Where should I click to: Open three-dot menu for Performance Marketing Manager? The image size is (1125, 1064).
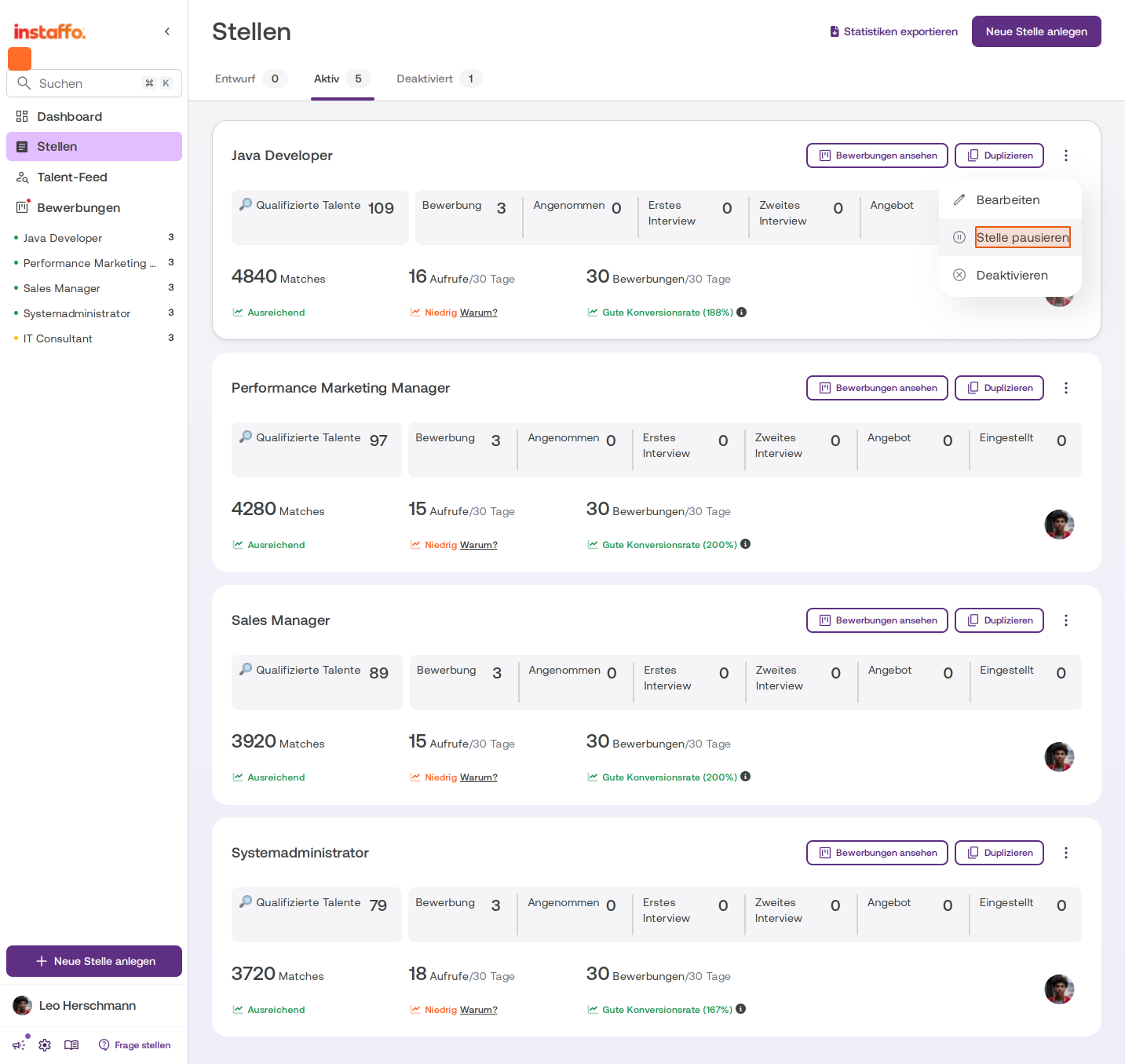pyautogui.click(x=1066, y=388)
